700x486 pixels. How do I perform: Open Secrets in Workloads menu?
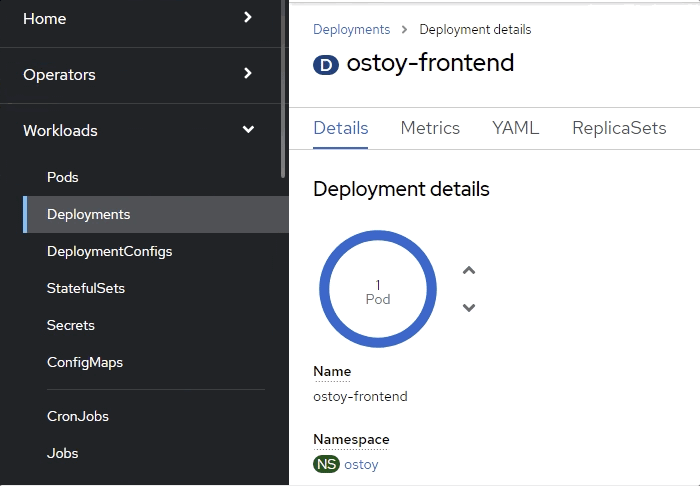pyautogui.click(x=71, y=325)
